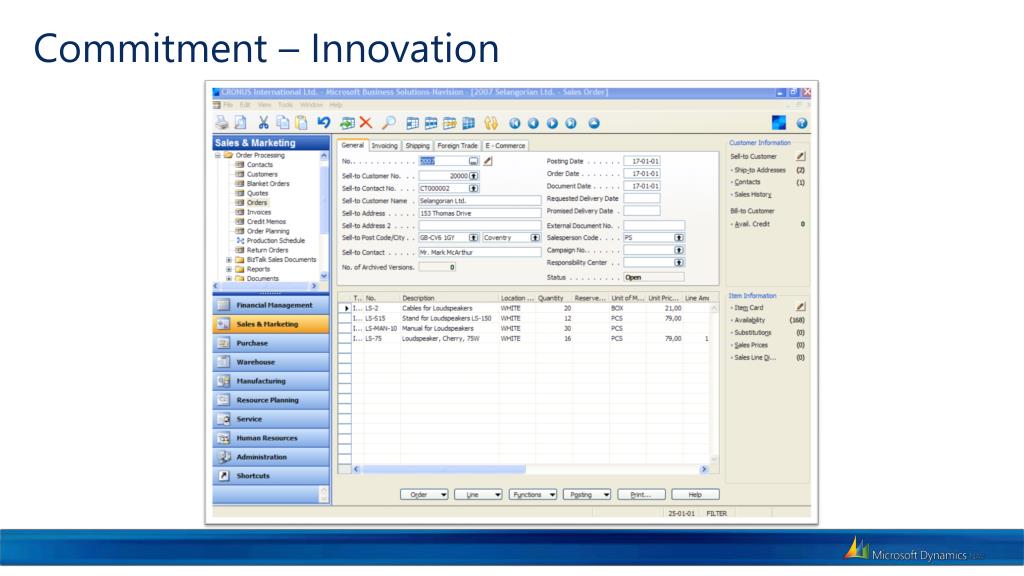Open the Sell-to Customer No. lookup arrow

click(x=473, y=176)
